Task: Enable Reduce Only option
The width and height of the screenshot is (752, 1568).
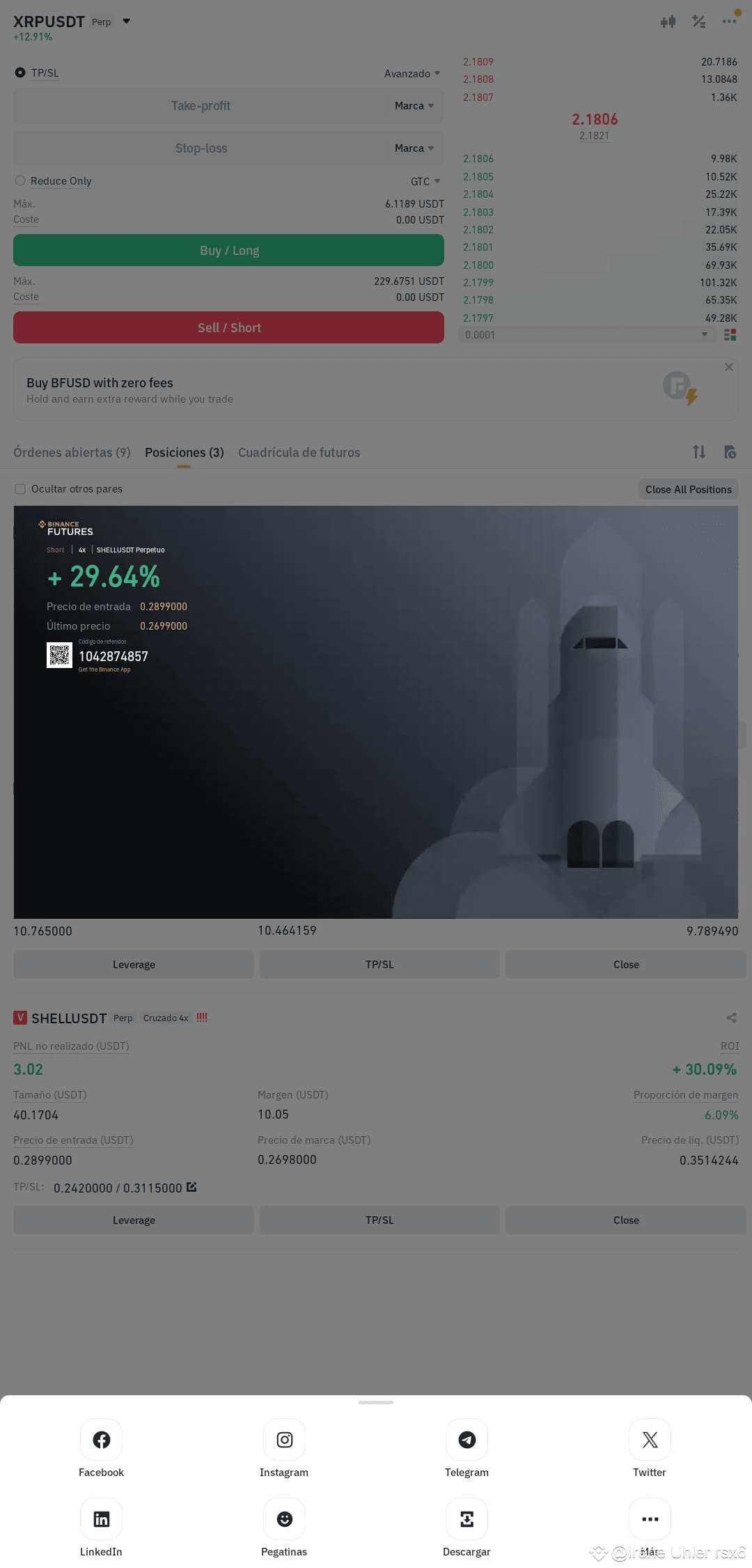Action: pyautogui.click(x=20, y=180)
